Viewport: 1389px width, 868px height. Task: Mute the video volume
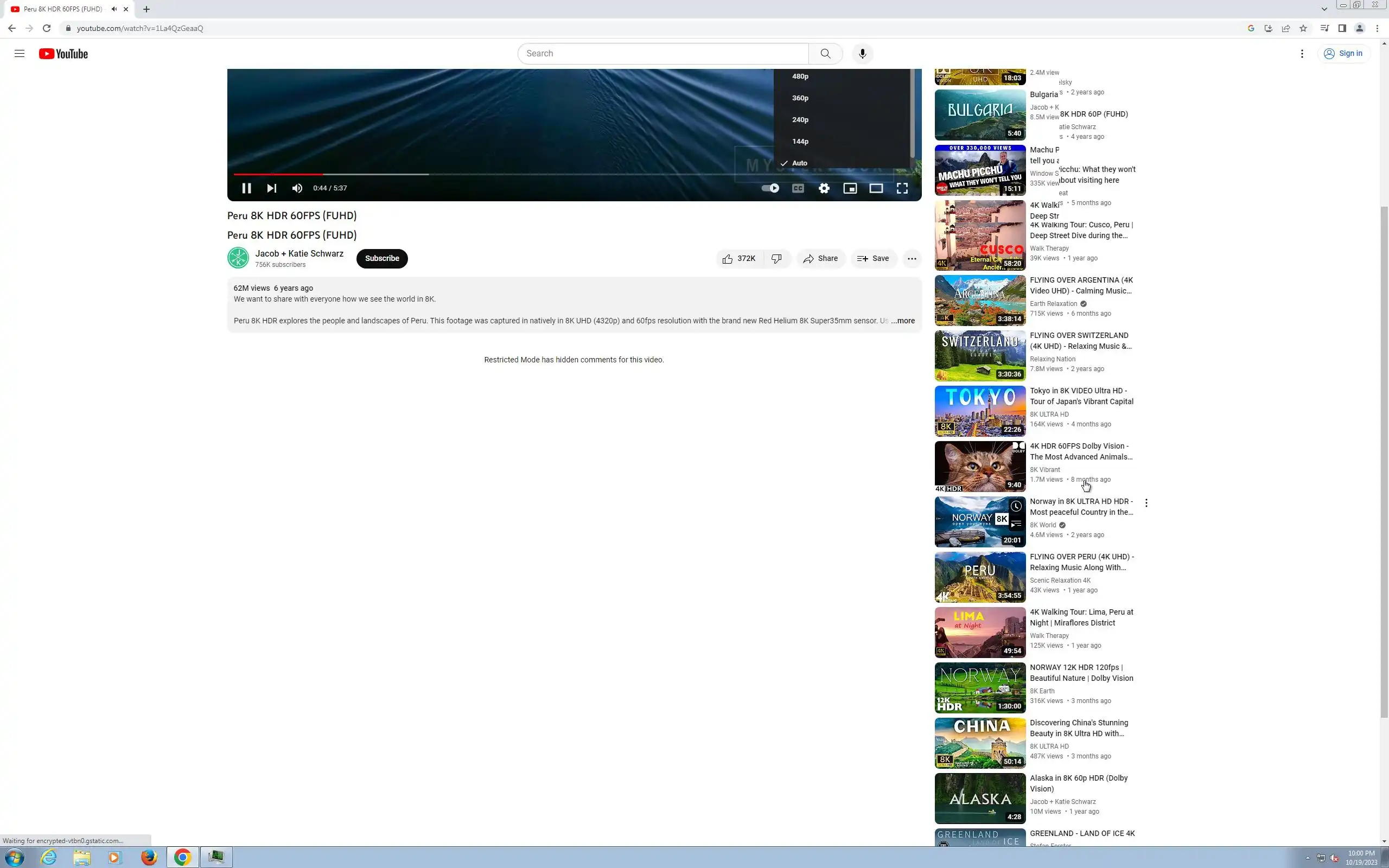pos(297,188)
